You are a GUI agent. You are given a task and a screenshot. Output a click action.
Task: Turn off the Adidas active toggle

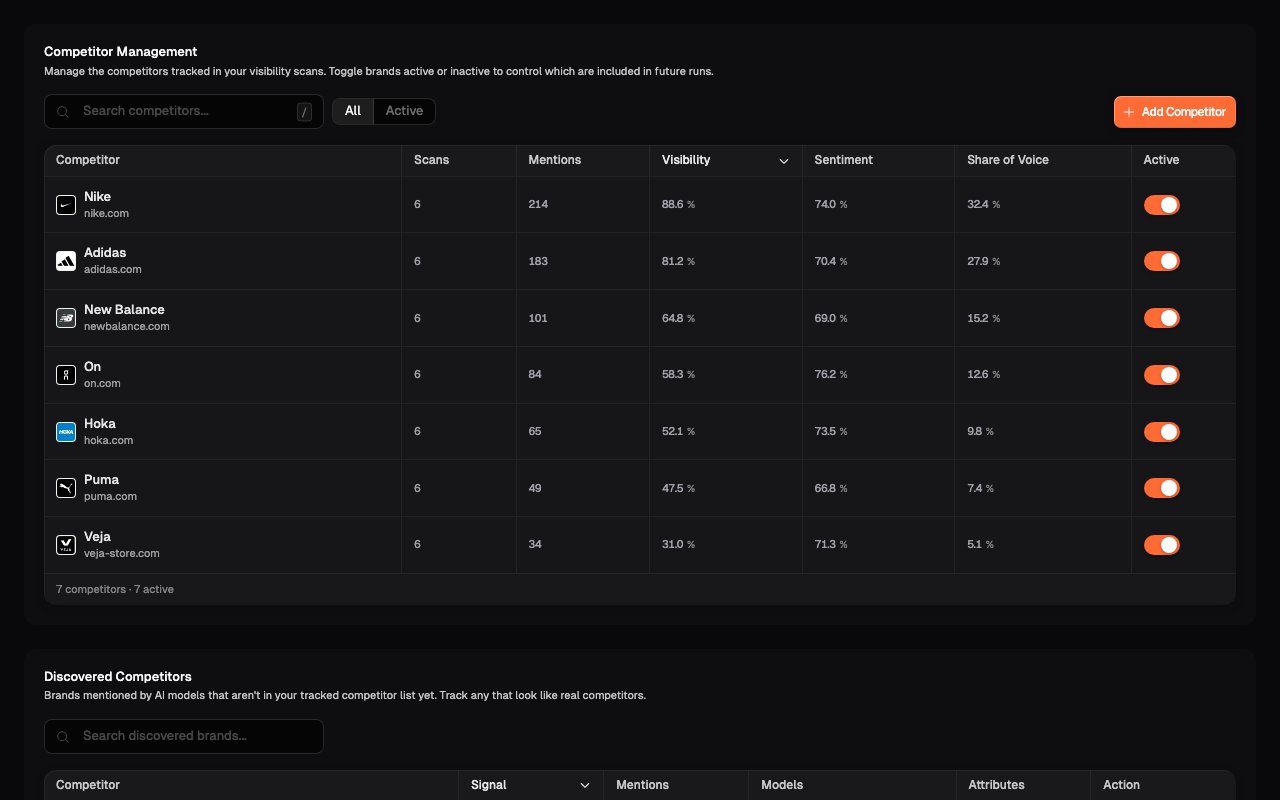coord(1162,261)
